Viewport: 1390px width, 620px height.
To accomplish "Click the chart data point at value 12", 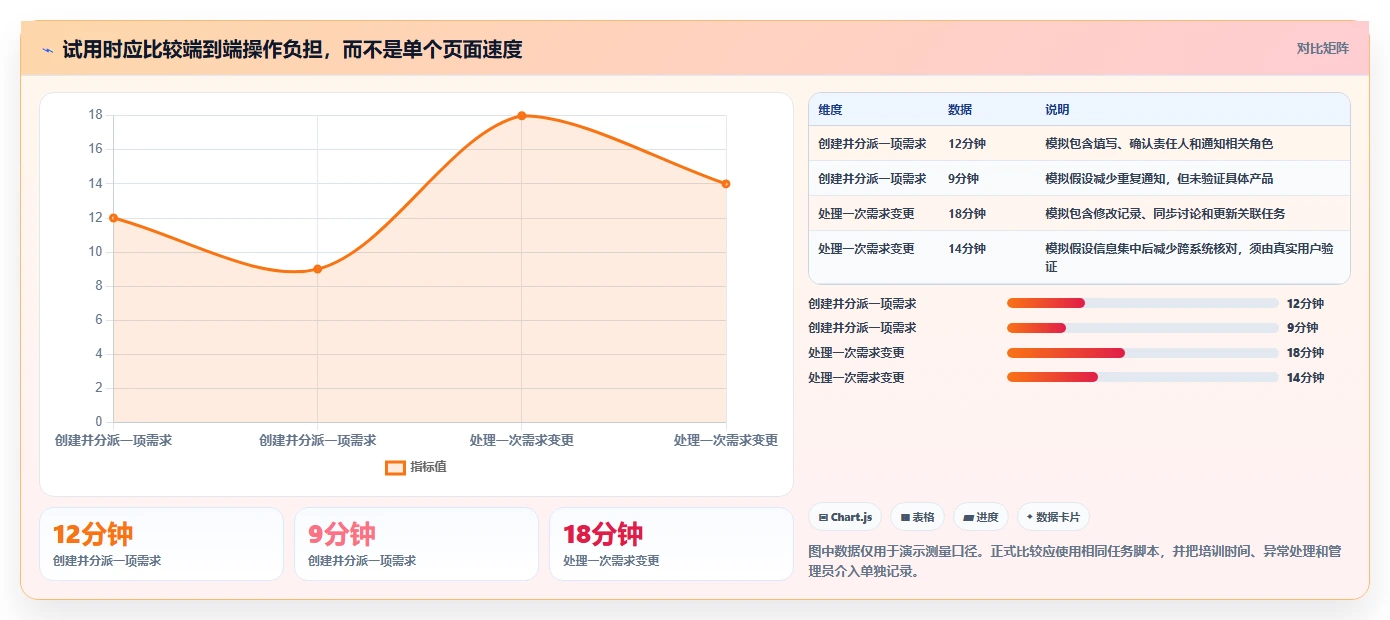I will point(113,218).
